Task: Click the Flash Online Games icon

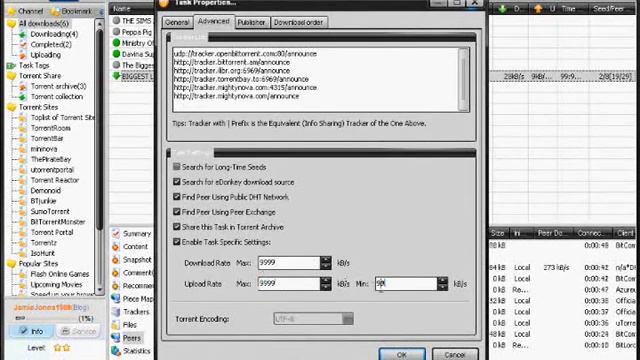Action: [23, 274]
